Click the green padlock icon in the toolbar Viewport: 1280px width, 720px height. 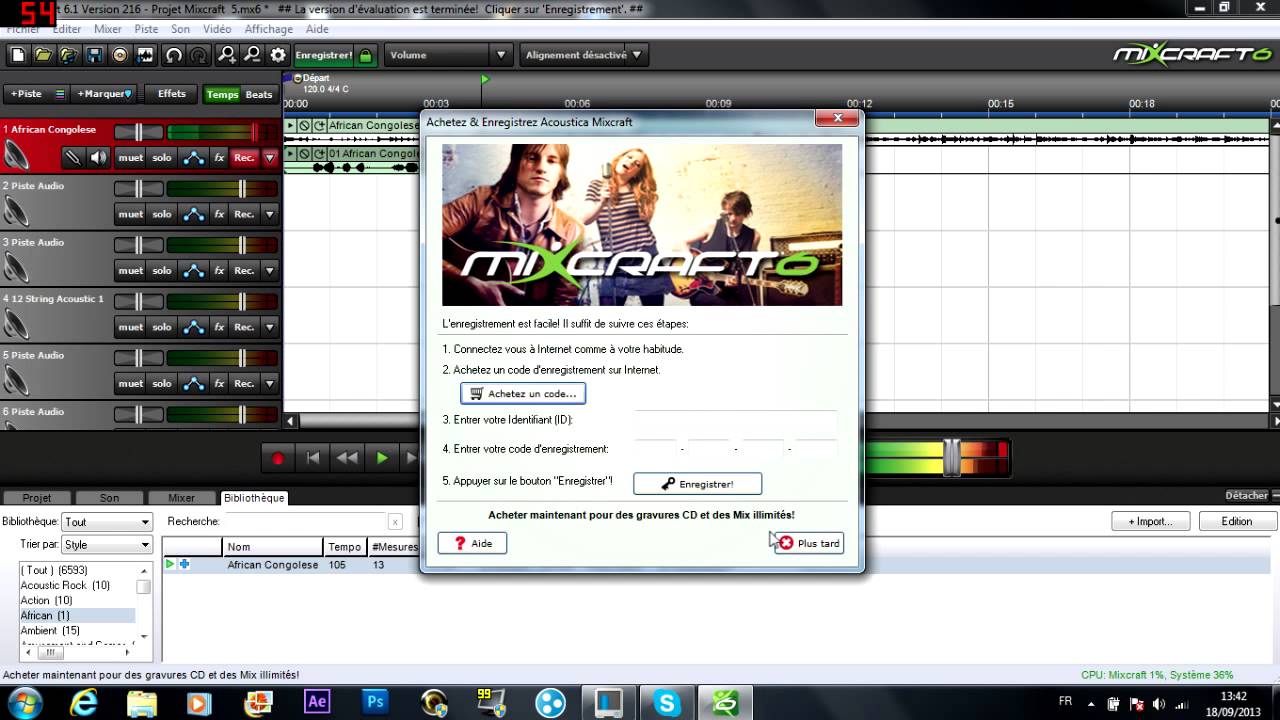point(366,56)
